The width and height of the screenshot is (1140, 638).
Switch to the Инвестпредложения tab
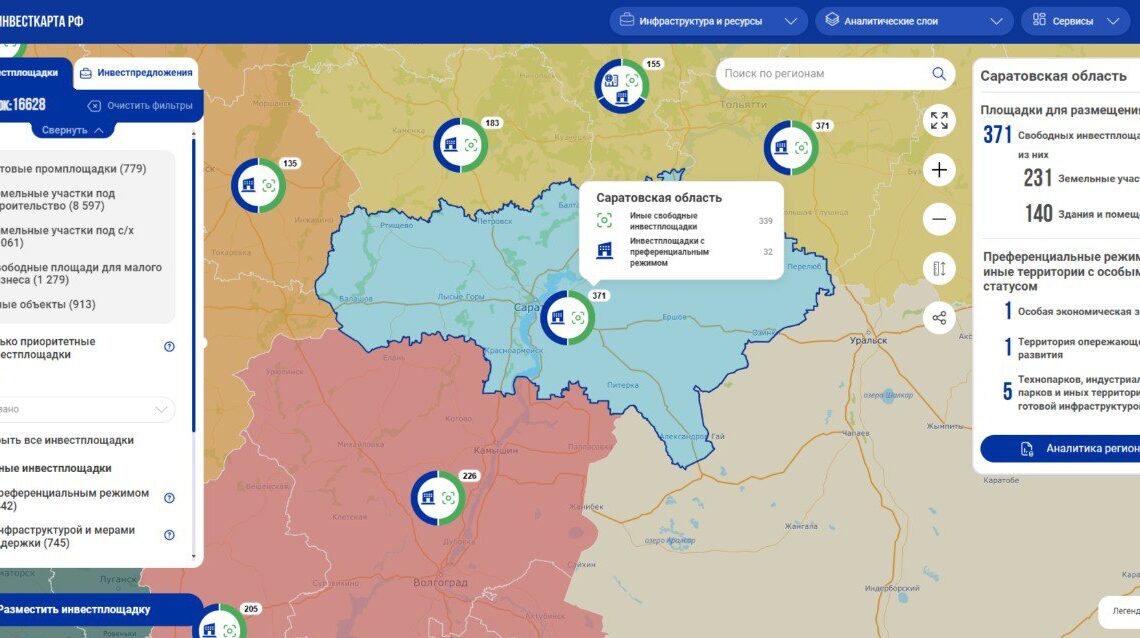click(136, 73)
